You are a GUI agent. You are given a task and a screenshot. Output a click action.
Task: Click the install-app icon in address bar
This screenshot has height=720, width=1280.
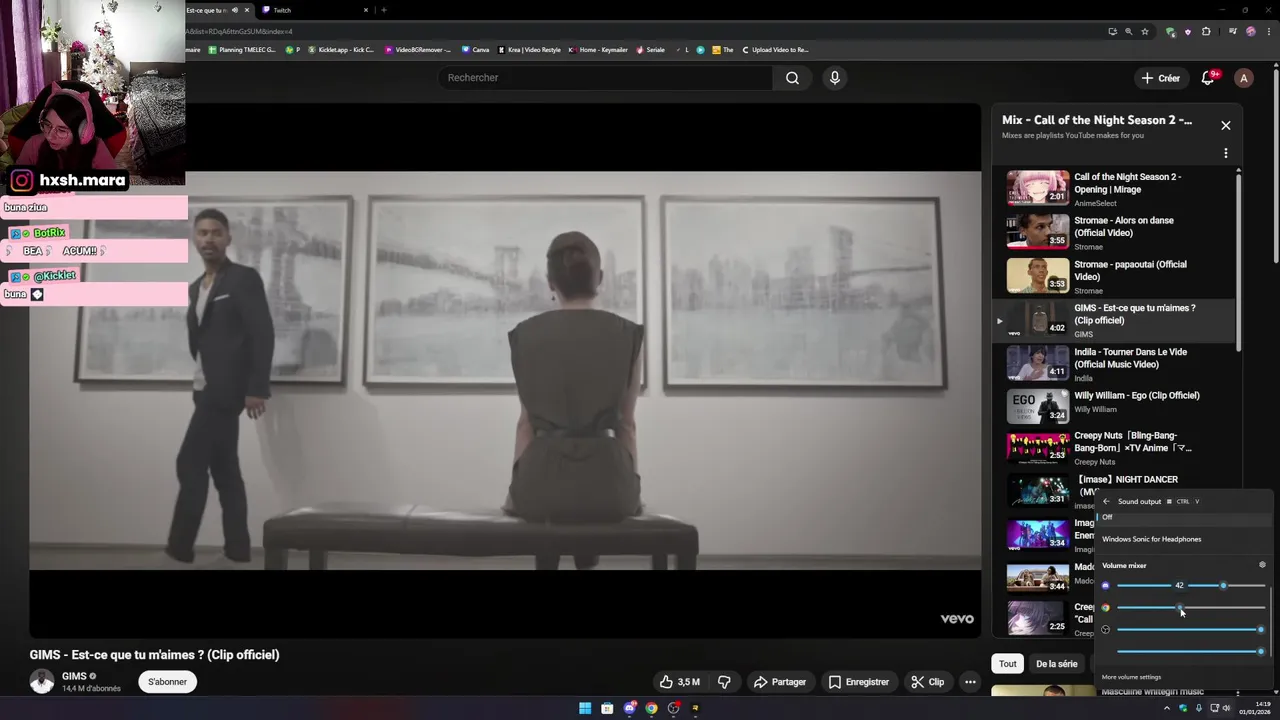click(x=1112, y=31)
